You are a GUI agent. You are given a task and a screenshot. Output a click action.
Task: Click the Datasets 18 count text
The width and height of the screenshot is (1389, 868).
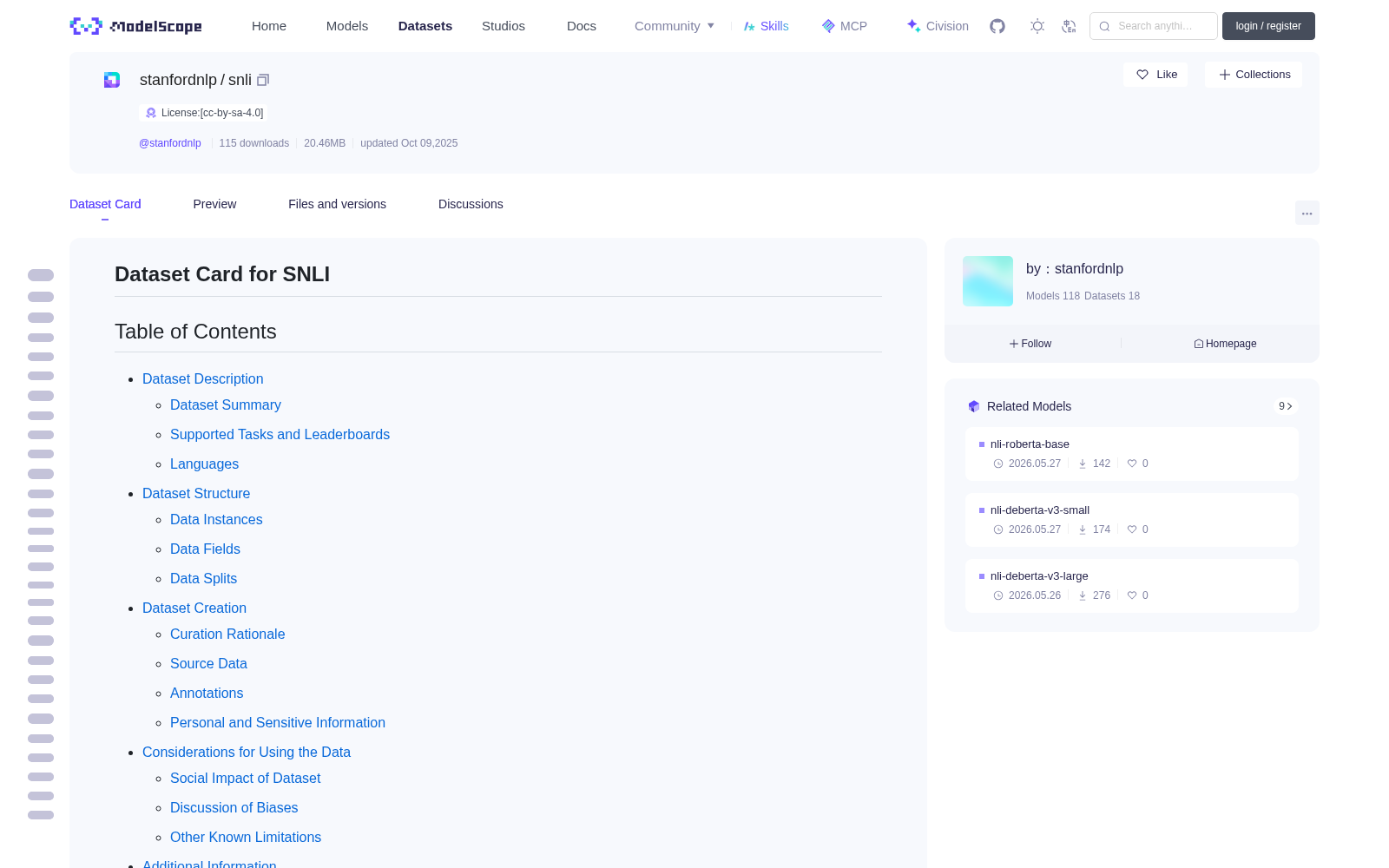(x=1112, y=296)
